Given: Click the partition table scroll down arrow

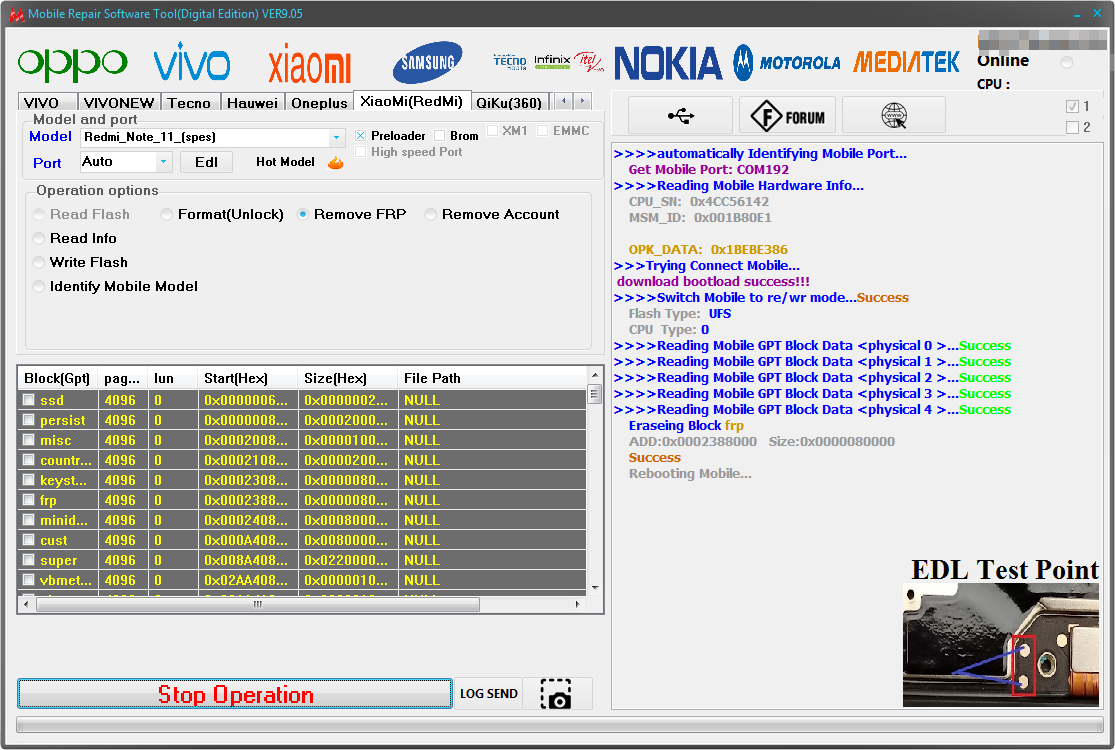Looking at the screenshot, I should click(x=595, y=587).
